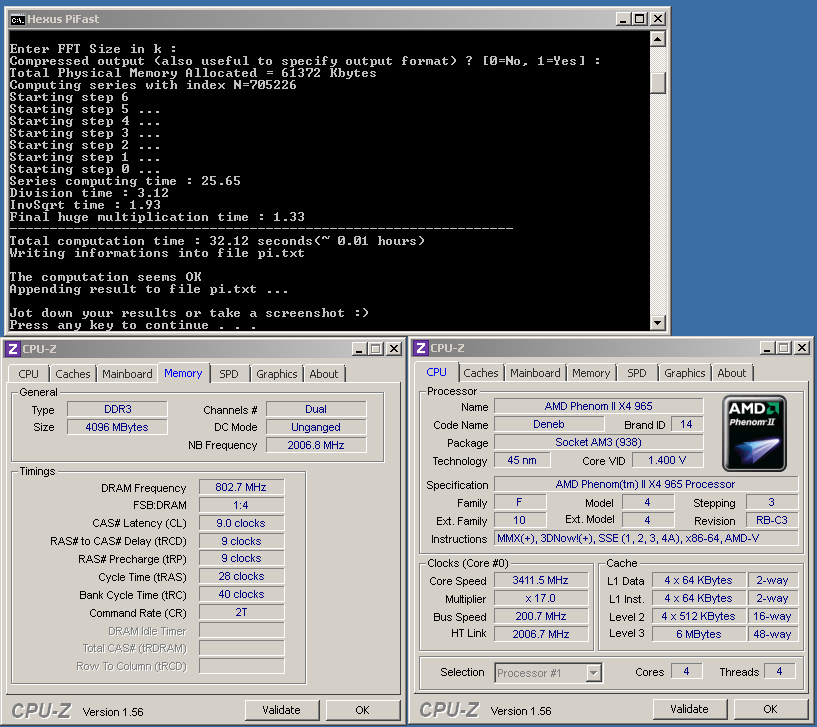817x727 pixels.
Task: Click the AMD Phenom II logo image
Action: coord(754,434)
